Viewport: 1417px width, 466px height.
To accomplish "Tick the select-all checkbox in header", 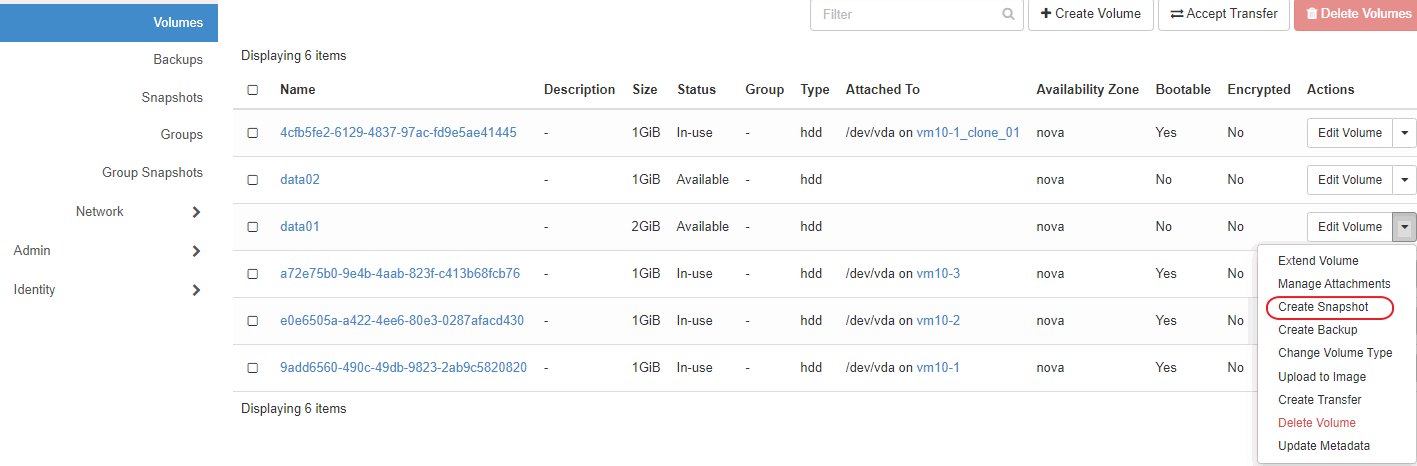I will (253, 90).
